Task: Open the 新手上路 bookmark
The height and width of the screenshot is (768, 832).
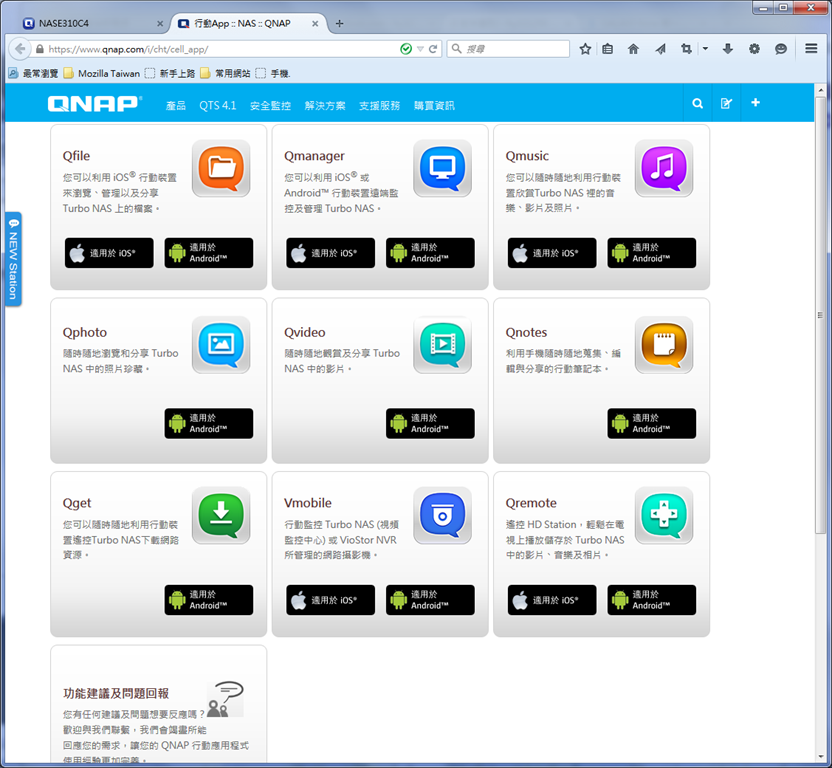Action: [x=170, y=73]
